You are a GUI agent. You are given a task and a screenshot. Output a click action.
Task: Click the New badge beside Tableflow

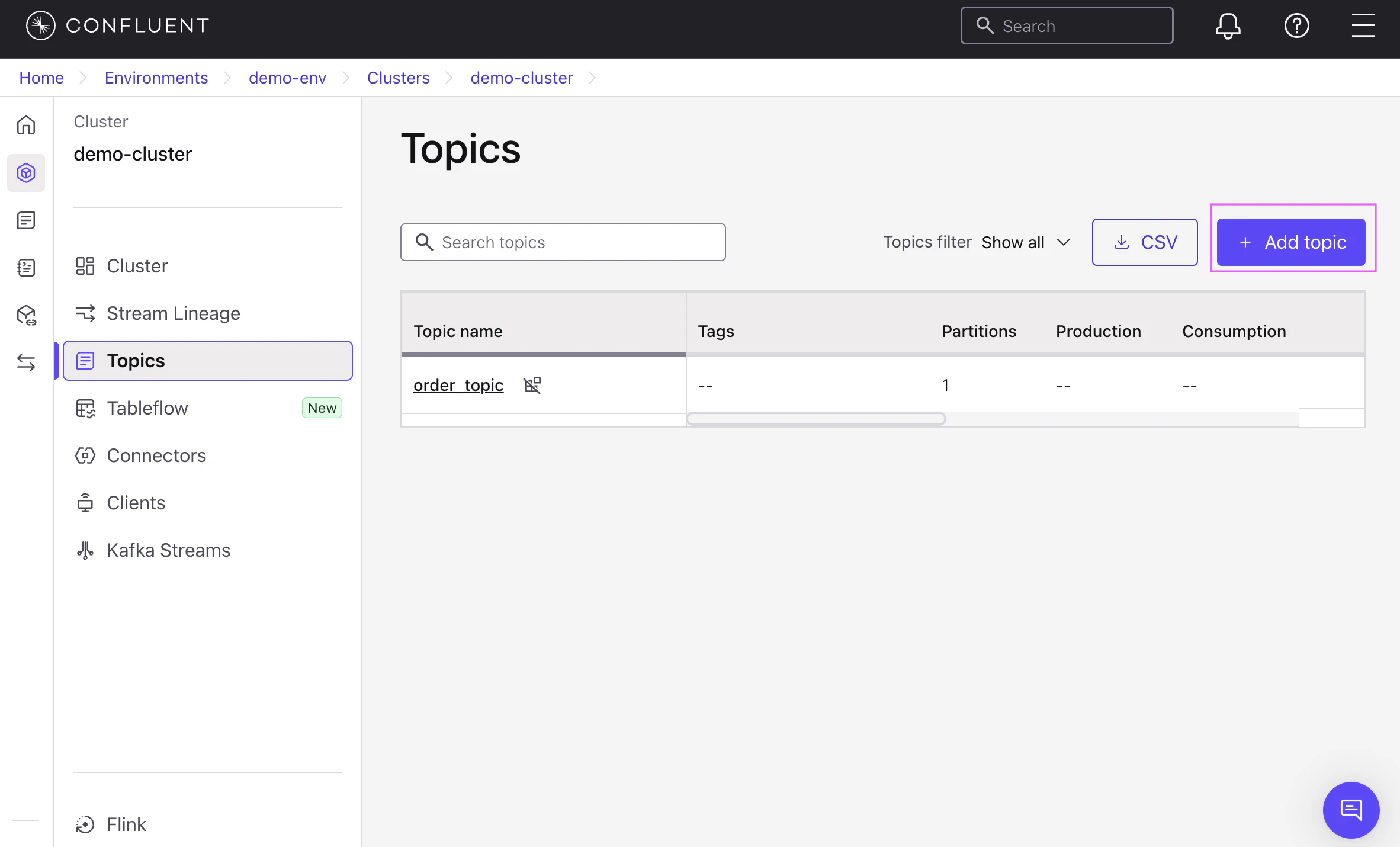click(x=322, y=408)
